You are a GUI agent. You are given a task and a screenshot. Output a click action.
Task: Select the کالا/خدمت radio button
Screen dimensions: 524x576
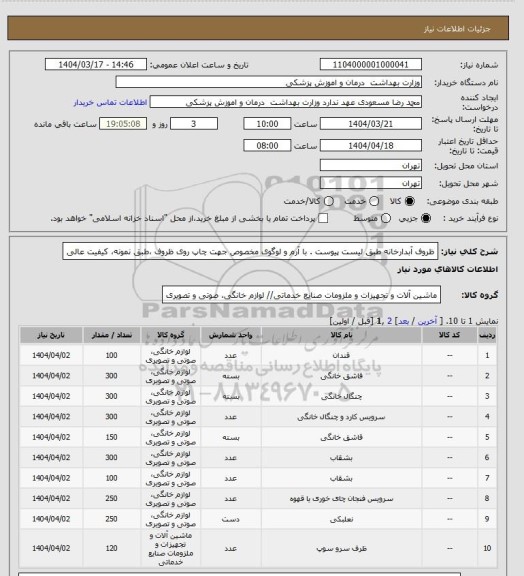329,201
